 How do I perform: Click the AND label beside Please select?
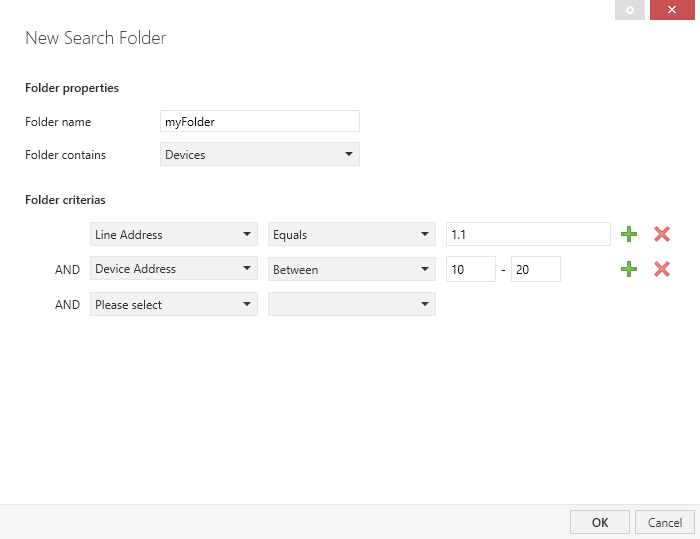pos(67,305)
